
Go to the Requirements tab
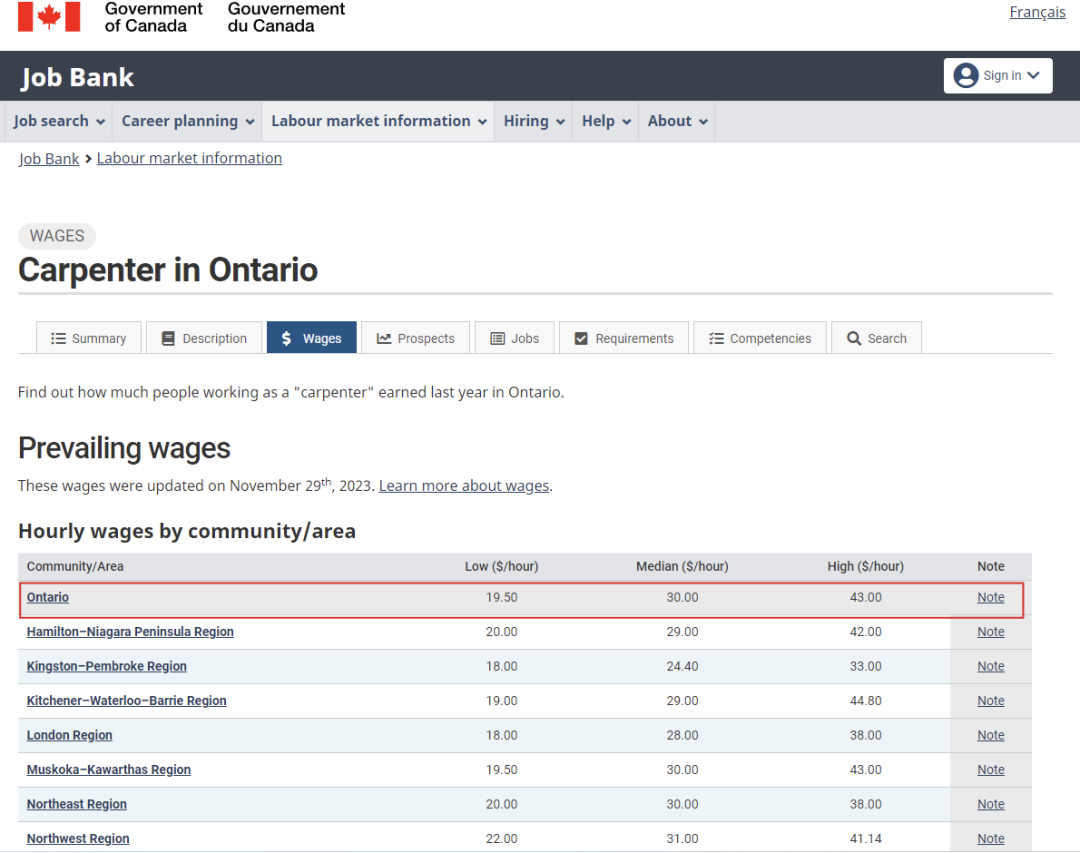click(x=624, y=338)
